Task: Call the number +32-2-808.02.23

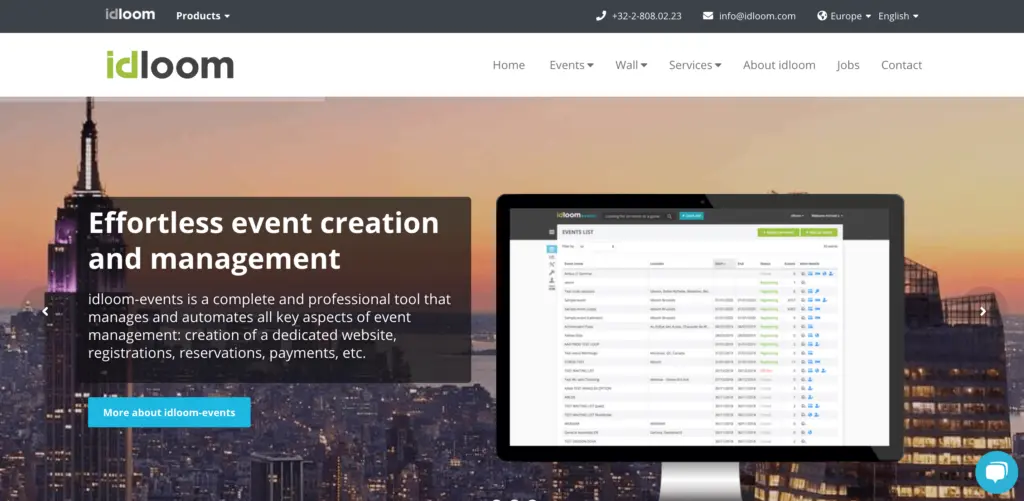Action: pos(646,16)
